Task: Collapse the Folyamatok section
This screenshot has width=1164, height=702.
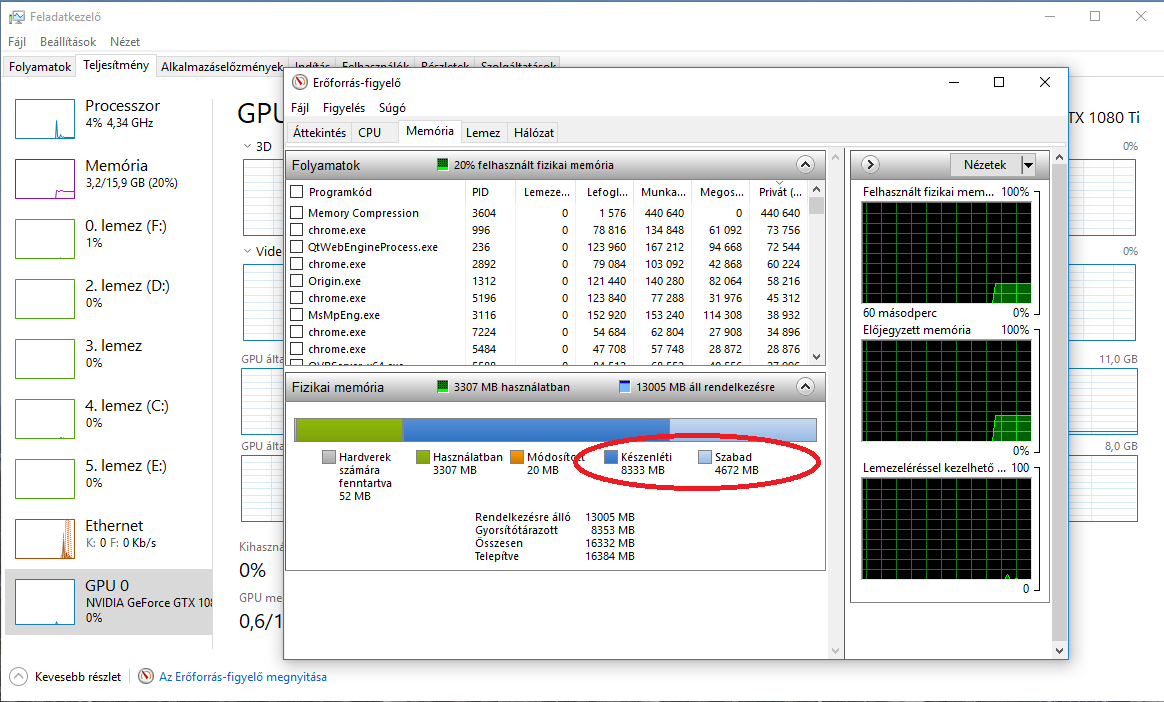Action: (x=805, y=165)
